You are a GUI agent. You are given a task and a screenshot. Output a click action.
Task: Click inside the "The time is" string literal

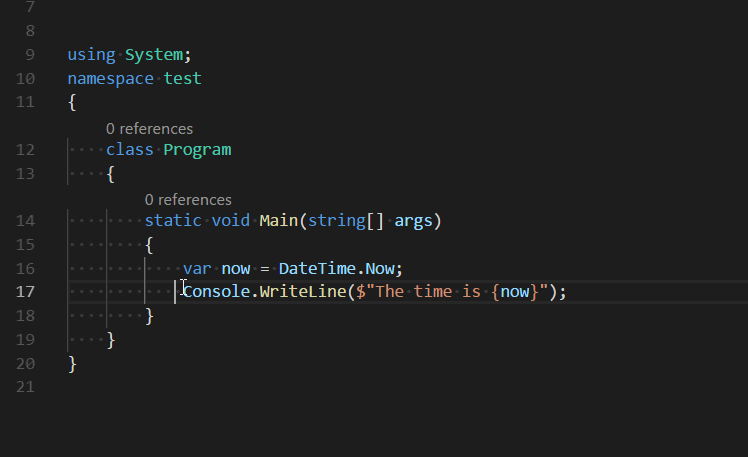(428, 291)
